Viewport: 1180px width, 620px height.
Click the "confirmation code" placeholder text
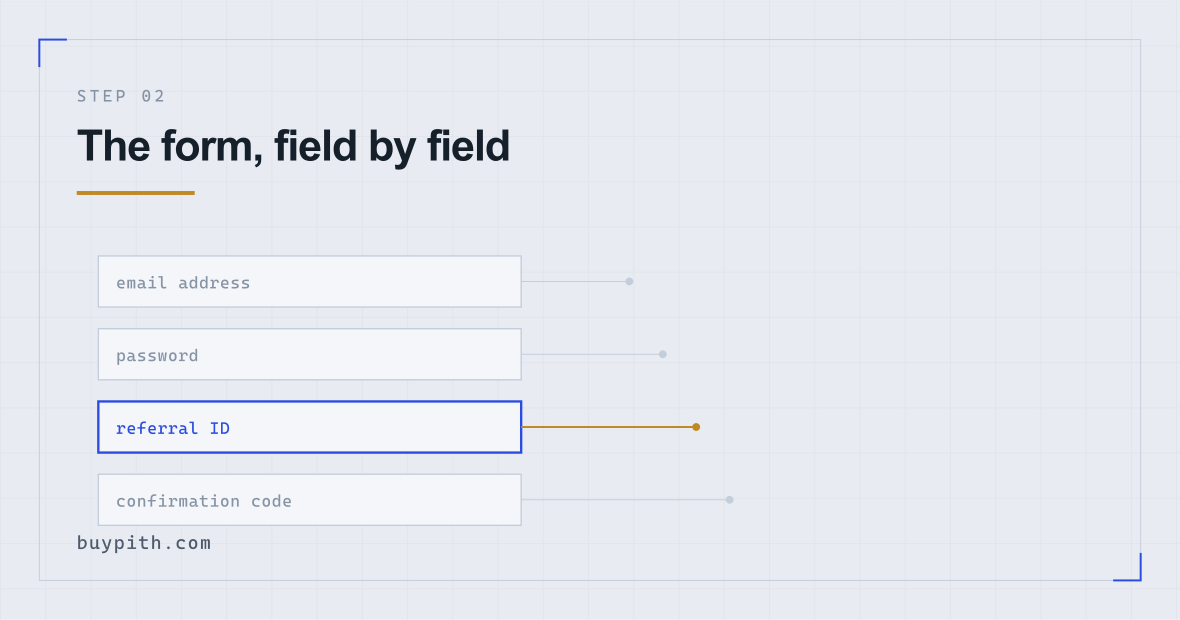204,501
